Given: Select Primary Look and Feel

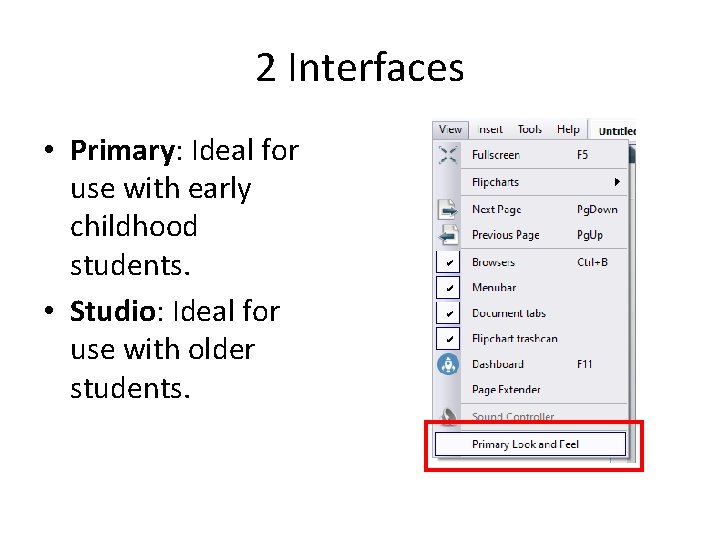Looking at the screenshot, I should 530,444.
